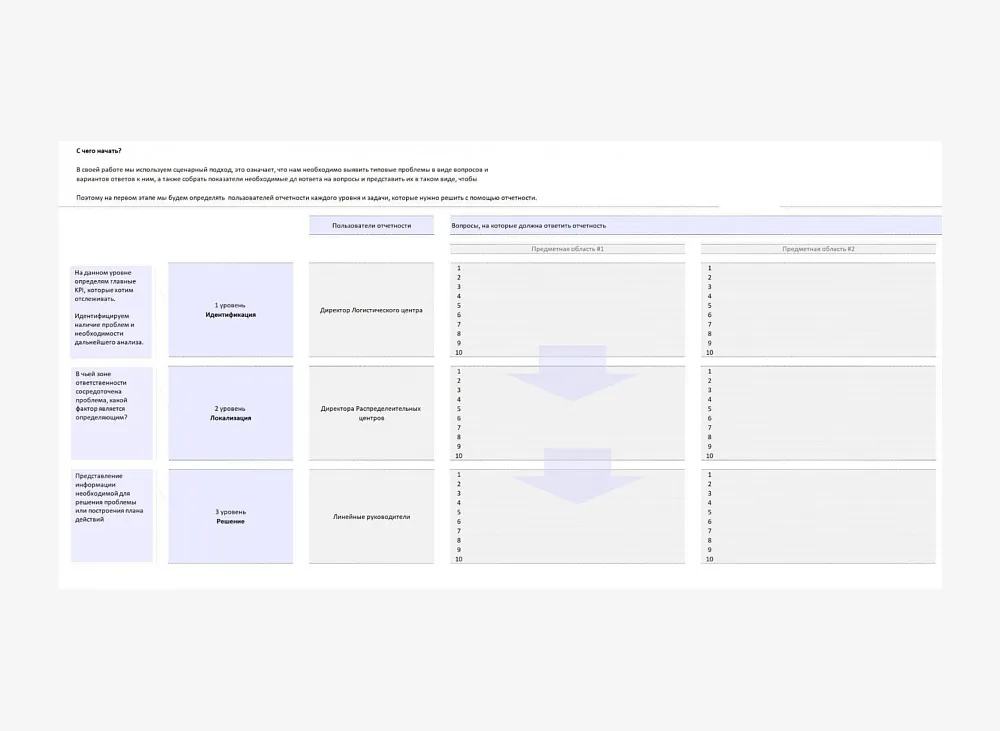Select the 'Директор Логистического центра' cell

point(371,310)
